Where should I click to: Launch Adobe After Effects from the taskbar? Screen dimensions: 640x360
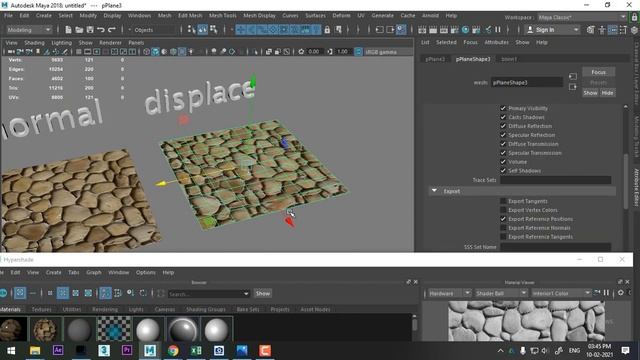(x=58, y=350)
